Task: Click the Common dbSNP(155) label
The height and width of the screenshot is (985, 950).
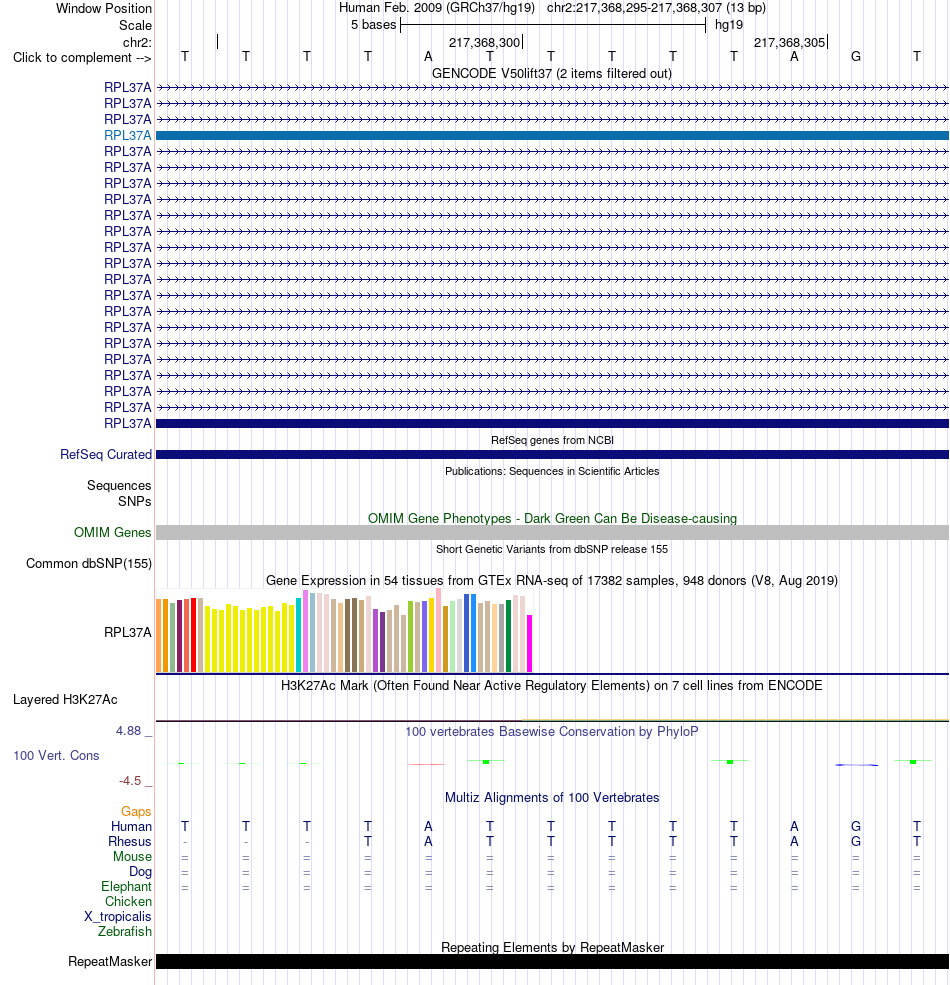Action: (x=89, y=563)
